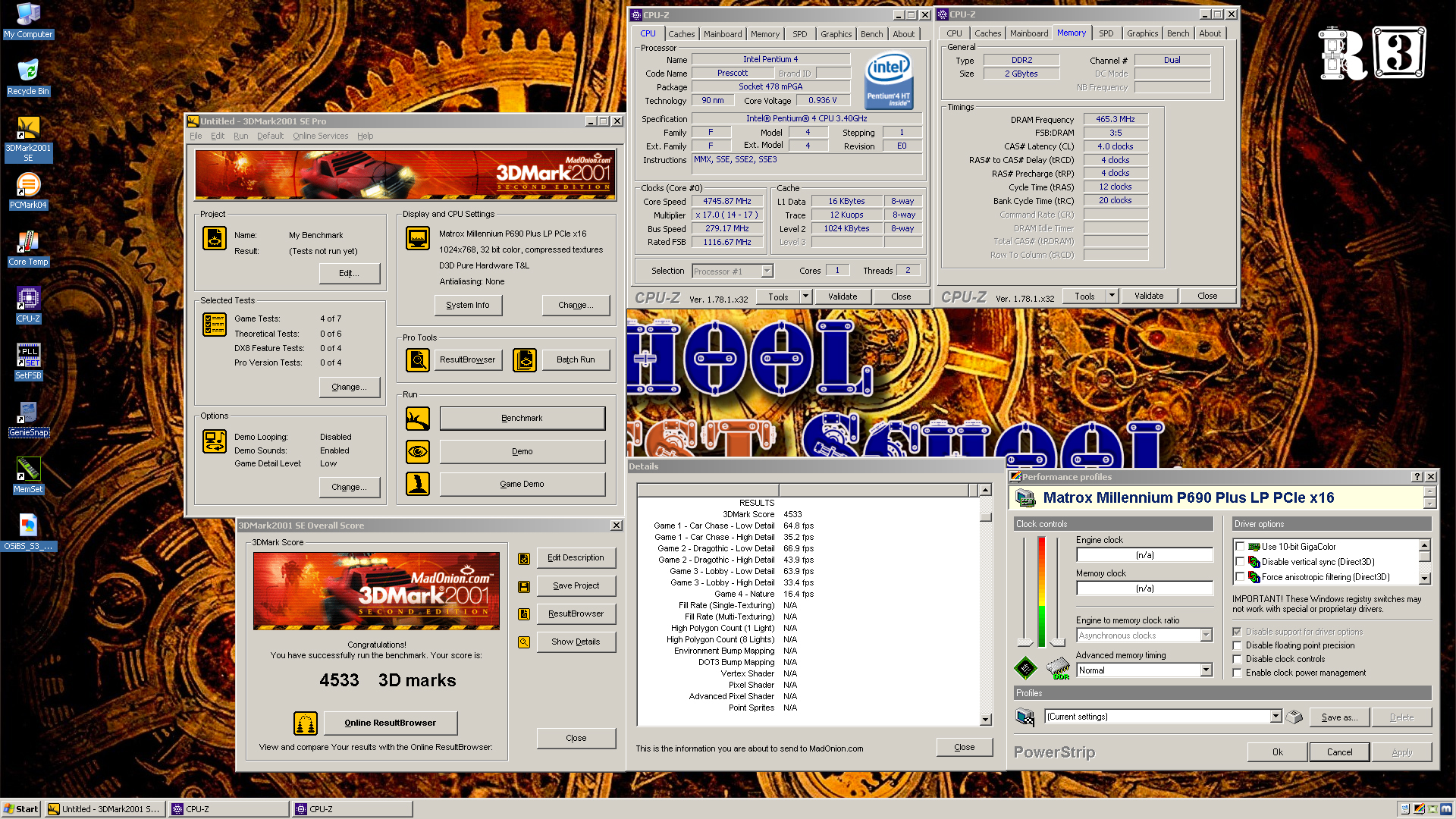
Task: Click the Benchmark button
Action: pyautogui.click(x=522, y=419)
